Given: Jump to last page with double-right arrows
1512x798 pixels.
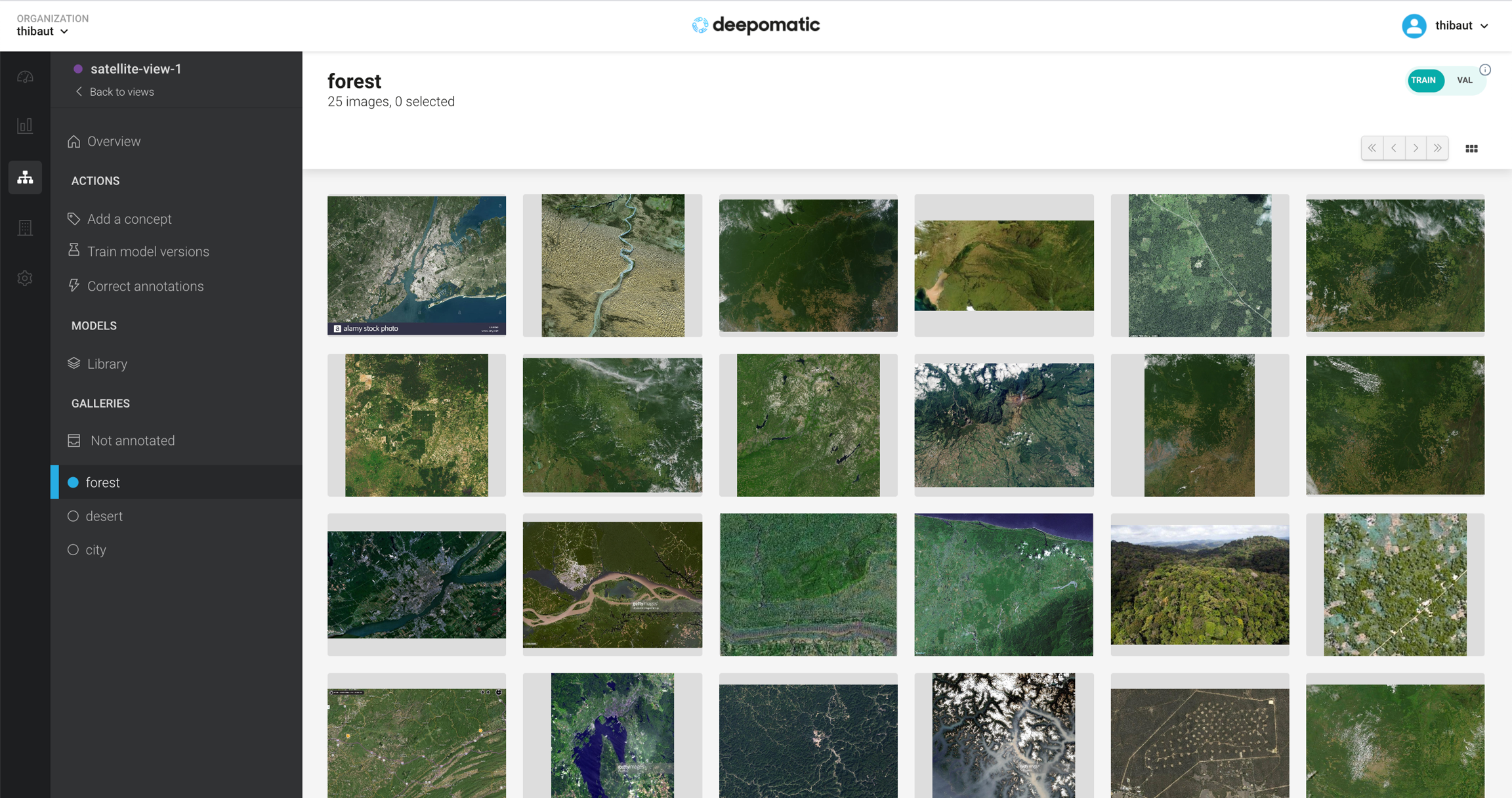Looking at the screenshot, I should tap(1437, 148).
